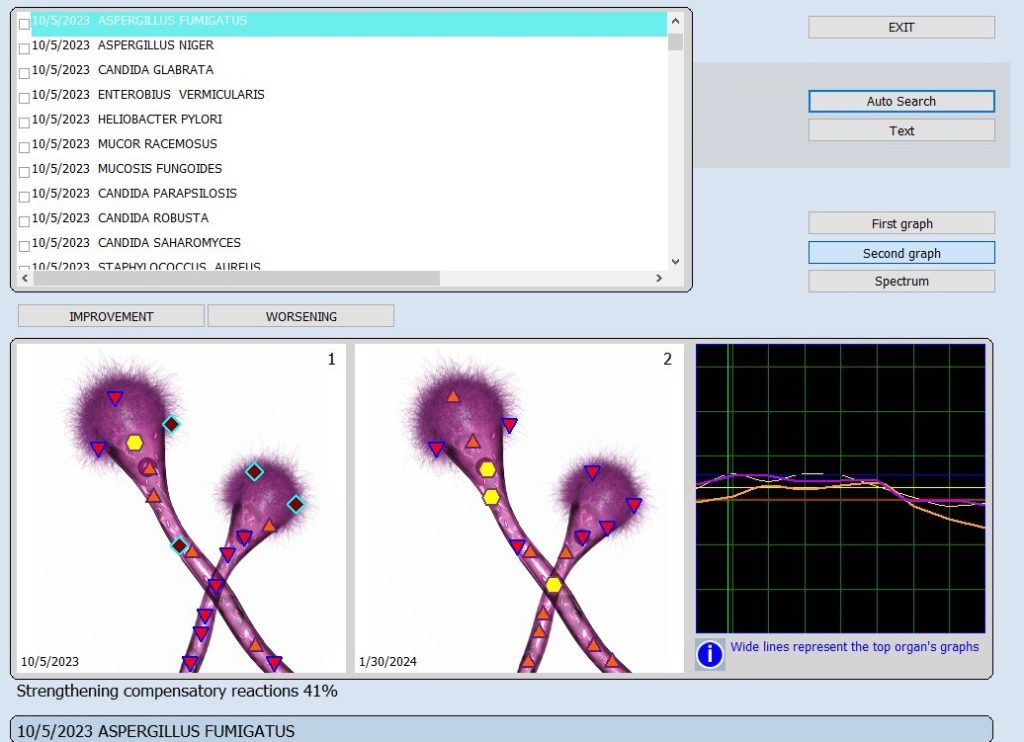The image size is (1024, 742).
Task: Click the yellow hexagon marker in image 1
Action: coord(135,442)
